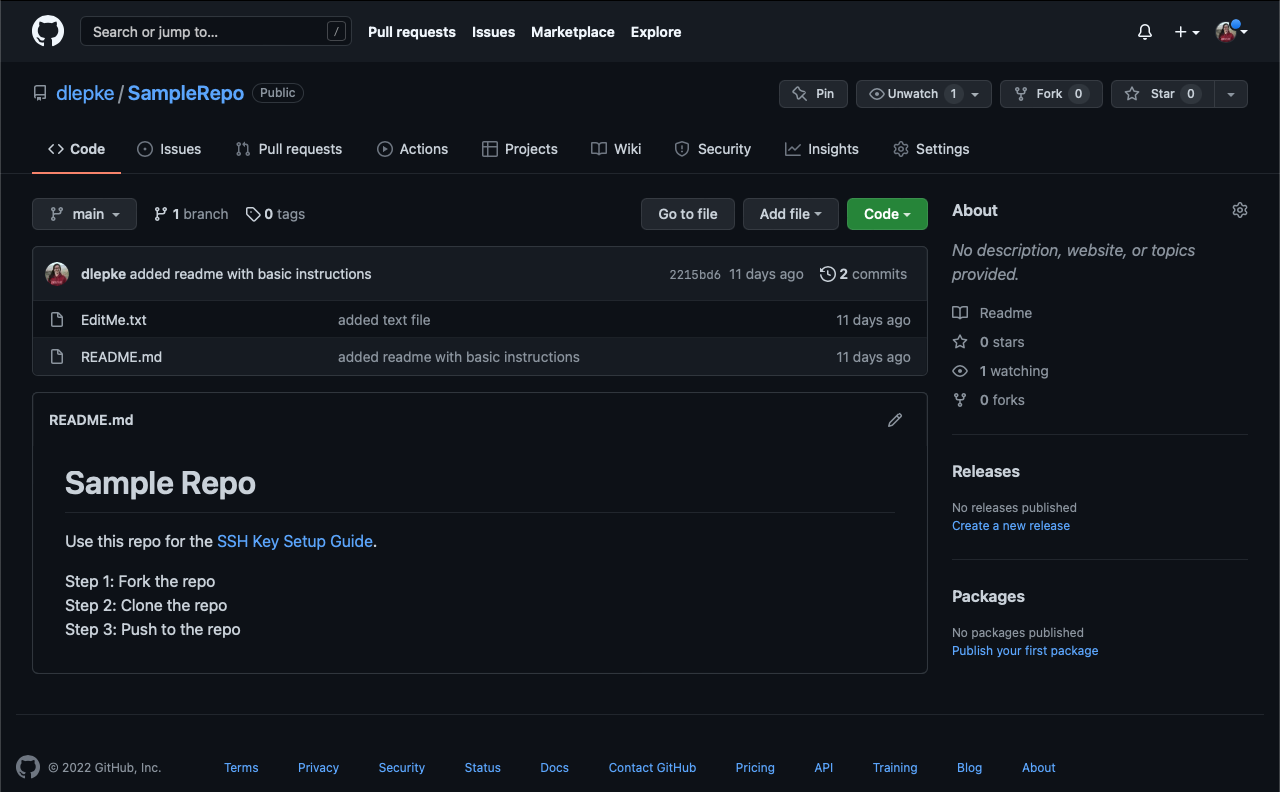Open user avatar profile menu
This screenshot has width=1280, height=792.
[x=1231, y=32]
